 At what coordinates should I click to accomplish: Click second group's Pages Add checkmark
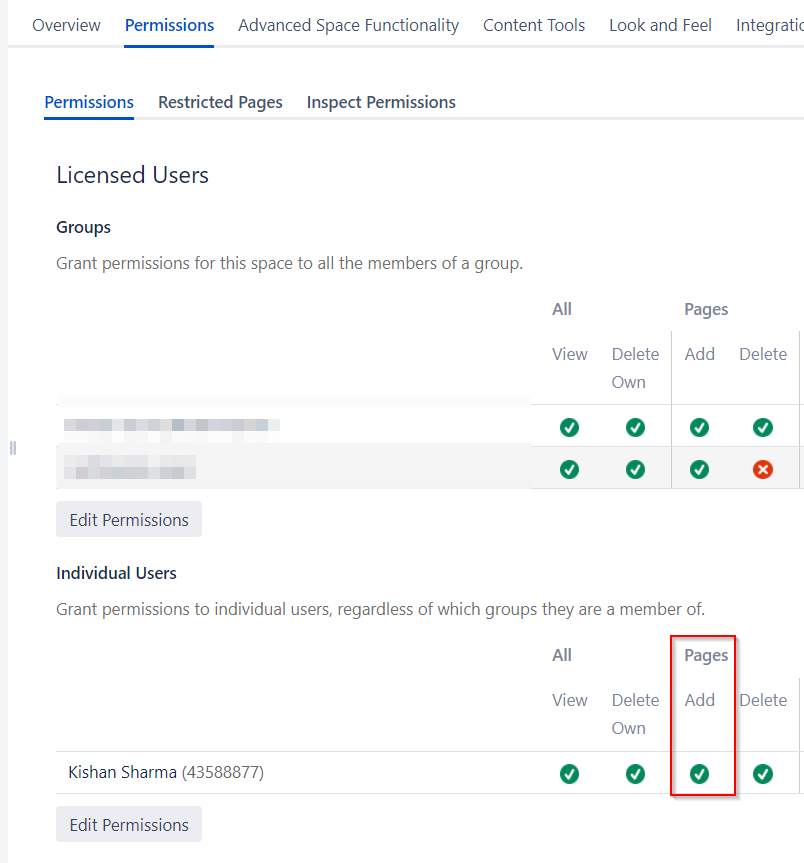coord(699,469)
